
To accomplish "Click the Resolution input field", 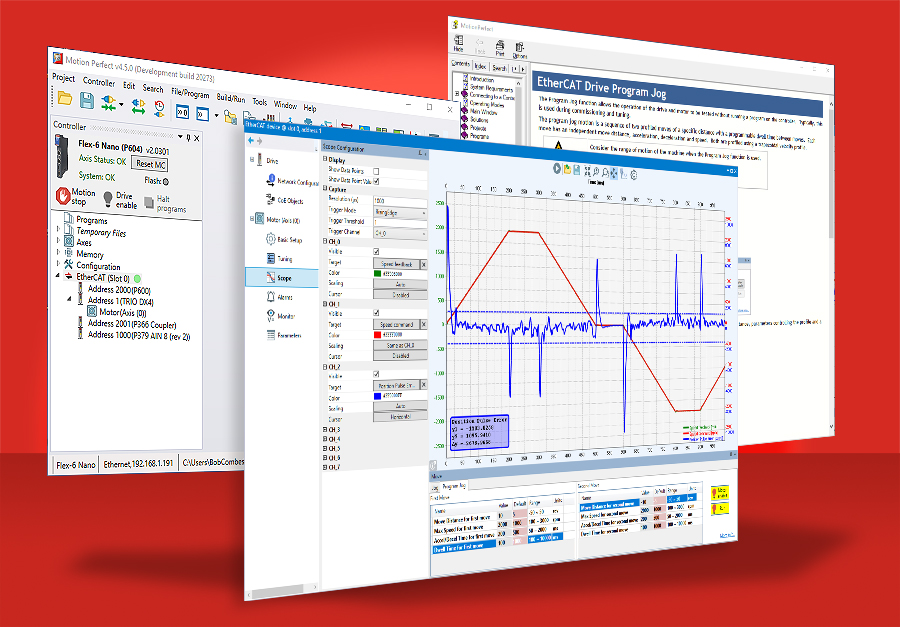I will point(400,202).
